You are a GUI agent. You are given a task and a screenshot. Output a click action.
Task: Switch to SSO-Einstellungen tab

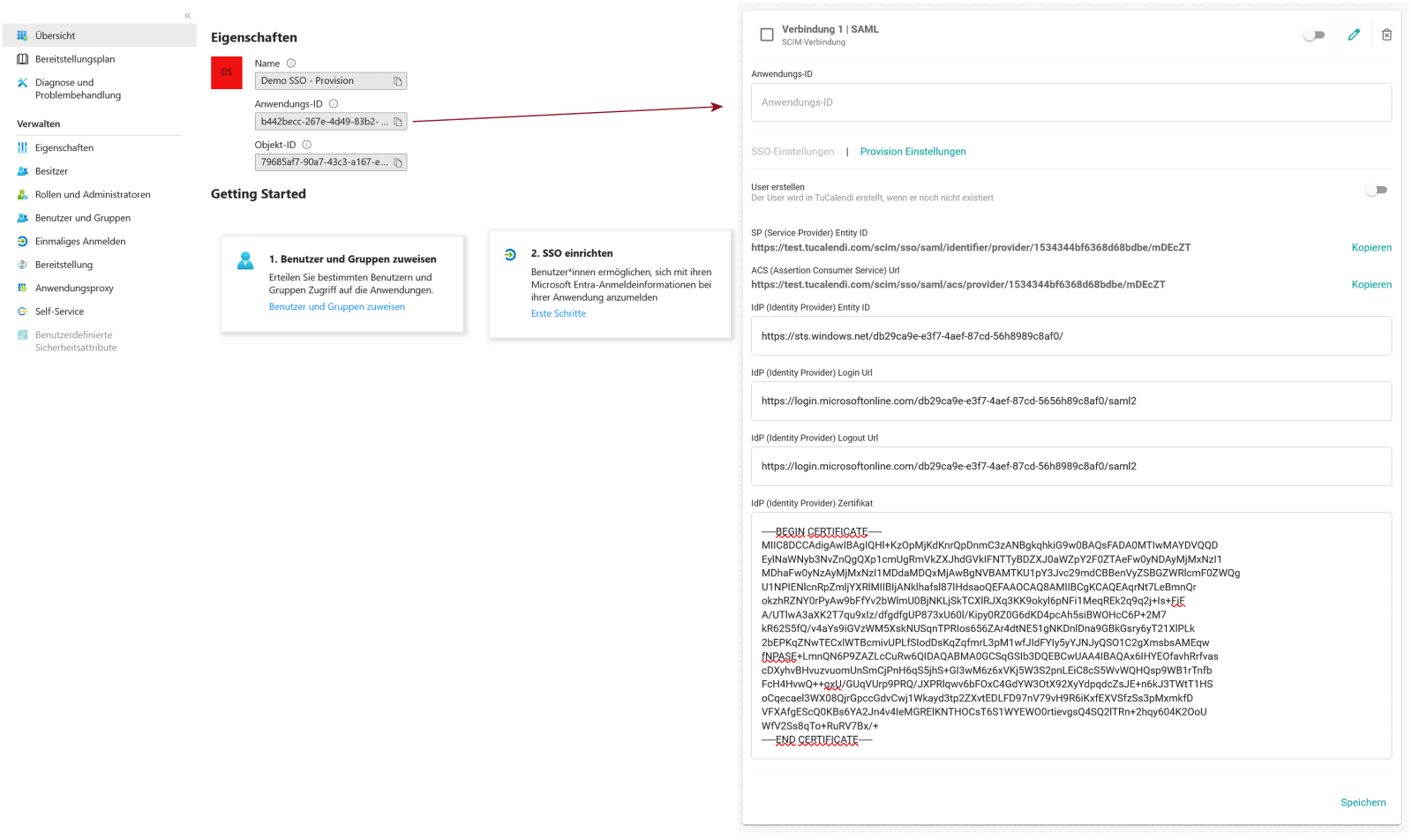[x=792, y=152]
